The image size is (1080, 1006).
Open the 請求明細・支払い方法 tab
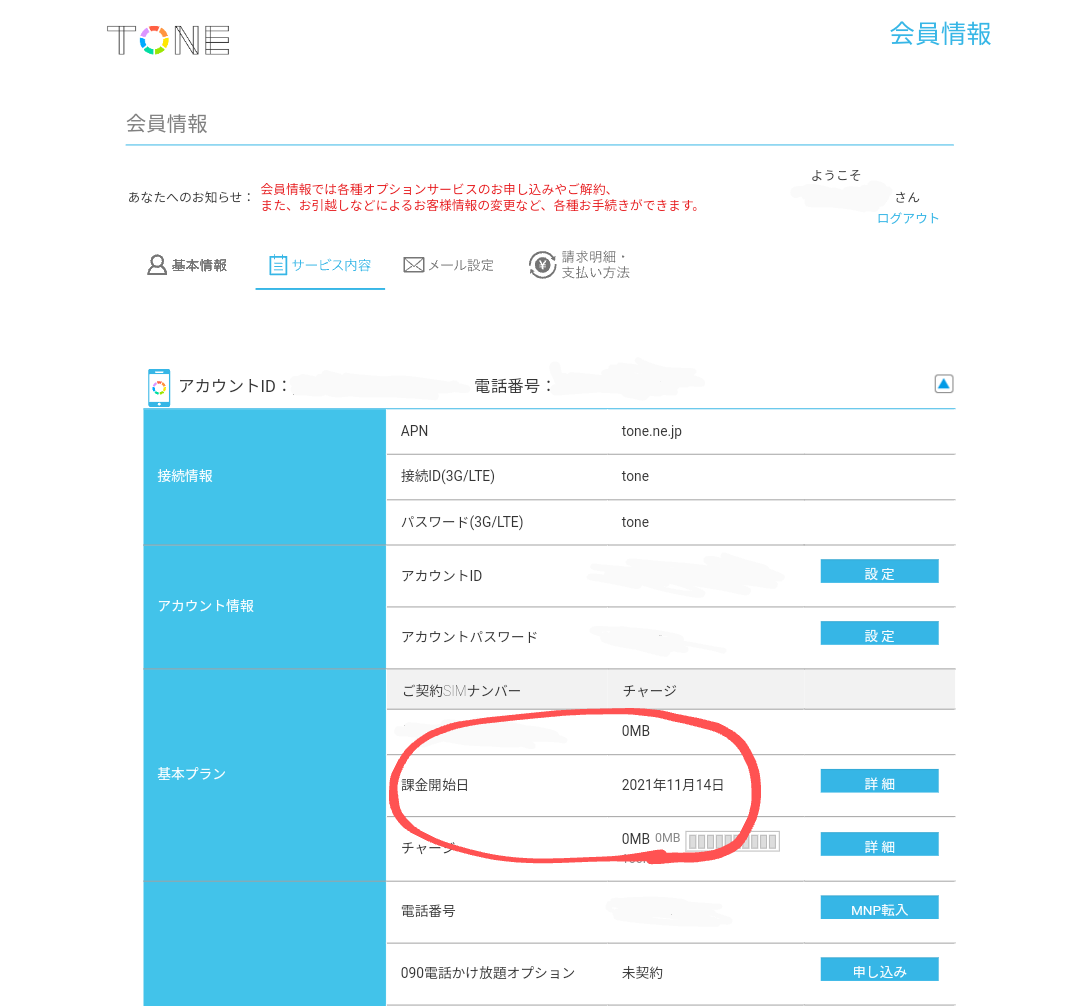coord(579,265)
